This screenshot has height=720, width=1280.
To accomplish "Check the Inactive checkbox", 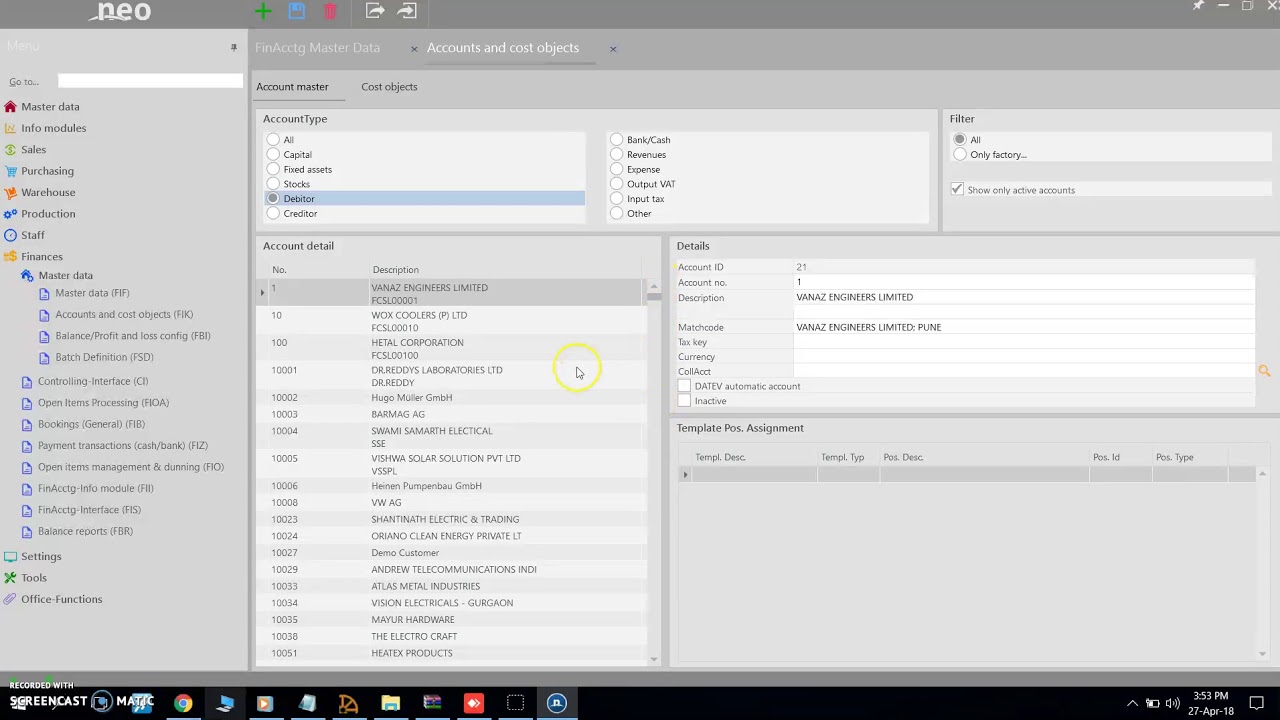I will pos(684,401).
